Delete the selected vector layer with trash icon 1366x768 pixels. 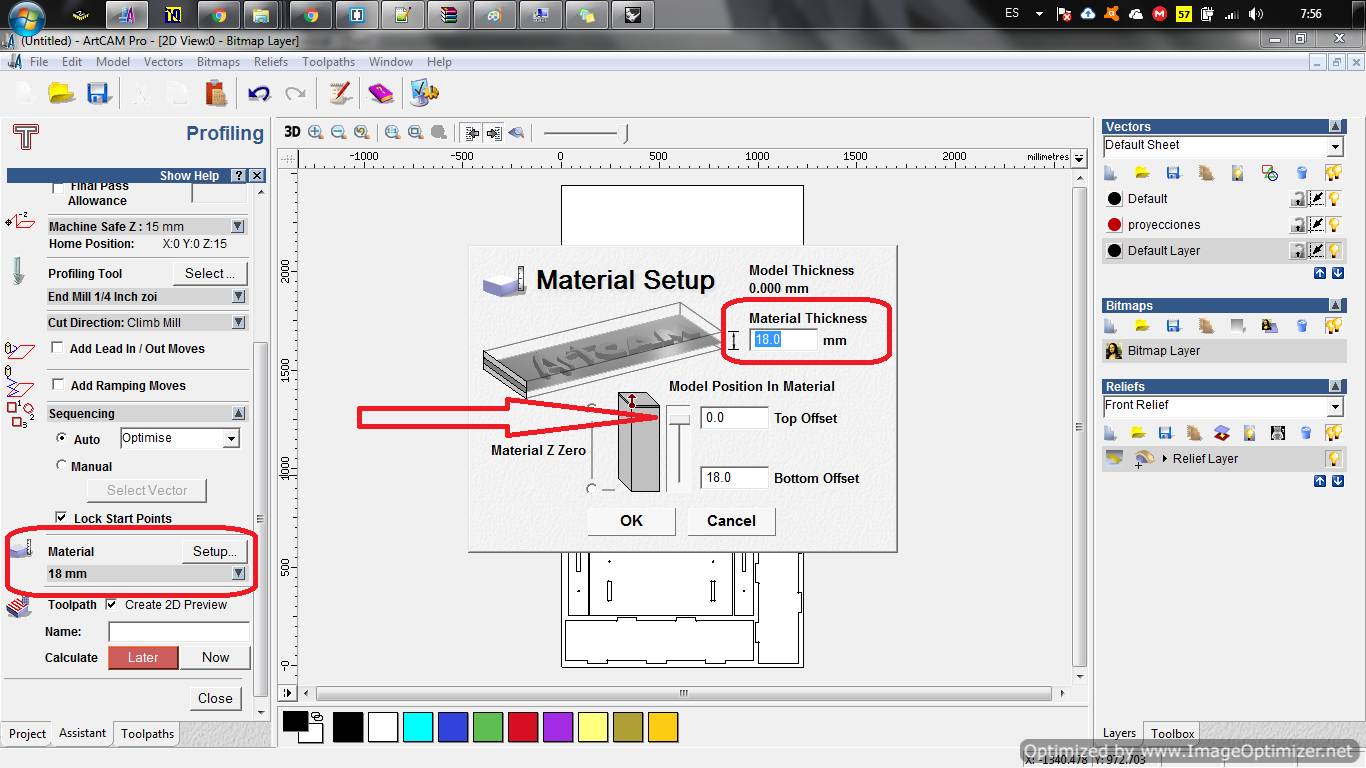pos(1302,173)
